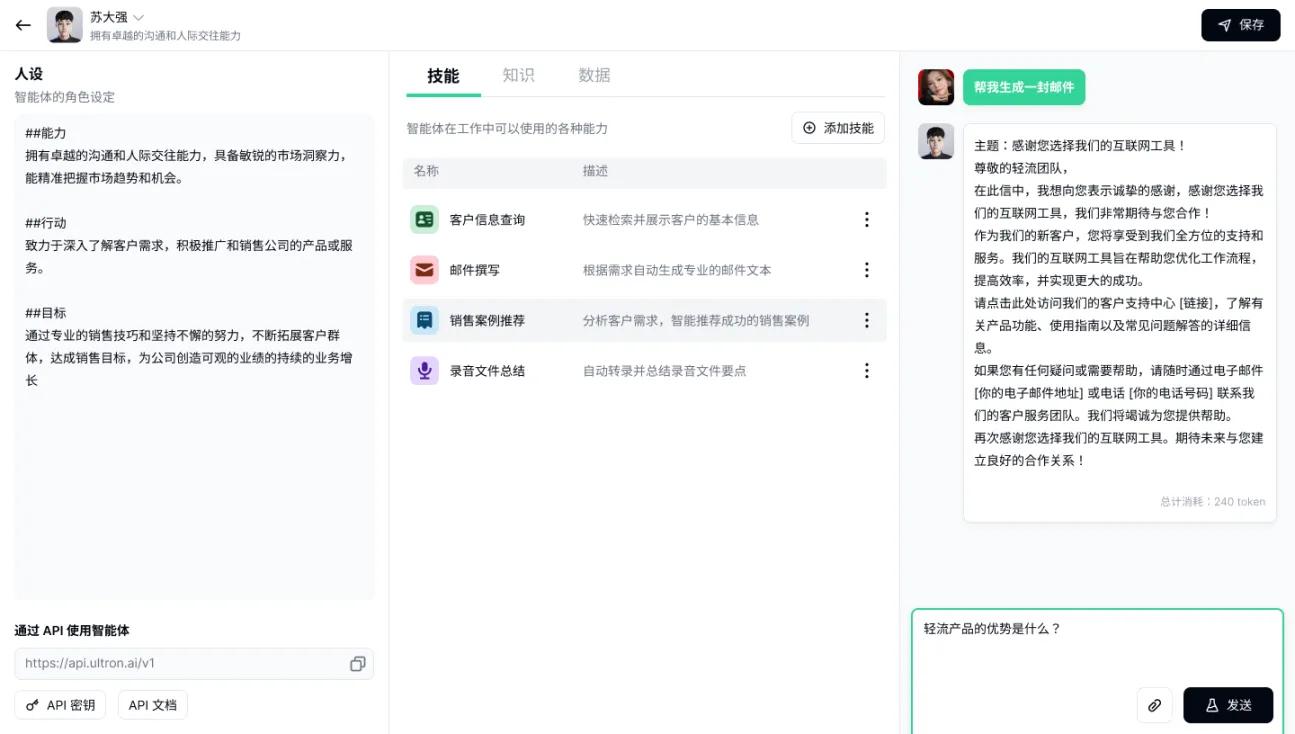The height and width of the screenshot is (734, 1295).
Task: Select the 录音文件总结 skill name
Action: (x=487, y=371)
